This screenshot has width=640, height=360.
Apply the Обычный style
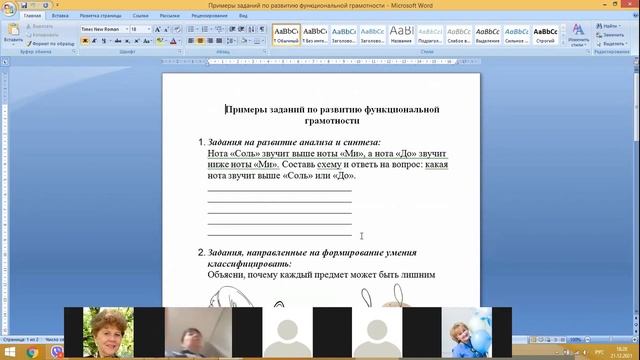click(286, 35)
